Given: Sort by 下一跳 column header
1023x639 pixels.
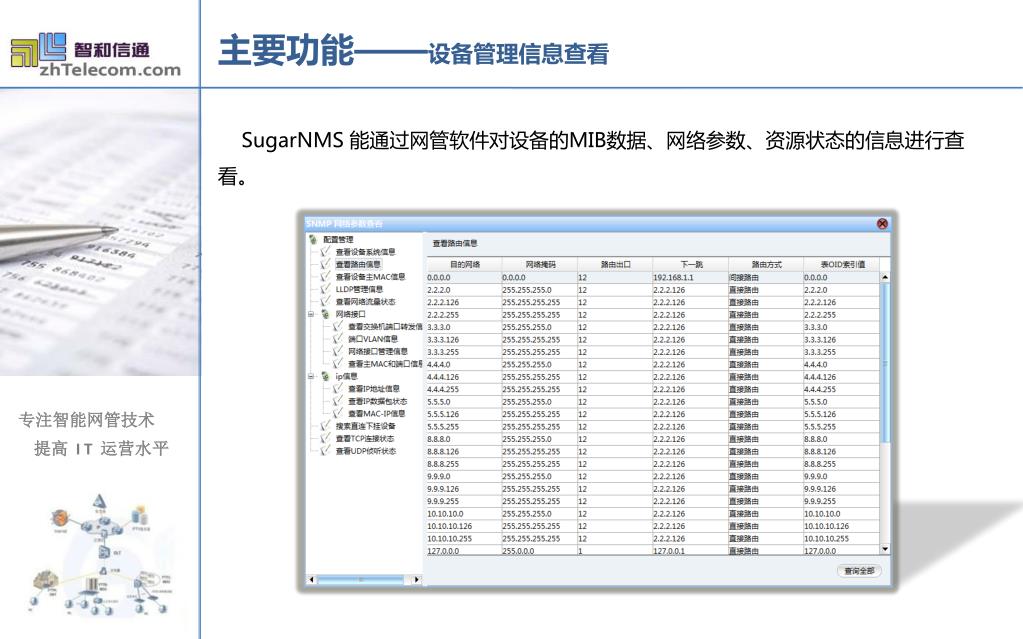Looking at the screenshot, I should (691, 264).
